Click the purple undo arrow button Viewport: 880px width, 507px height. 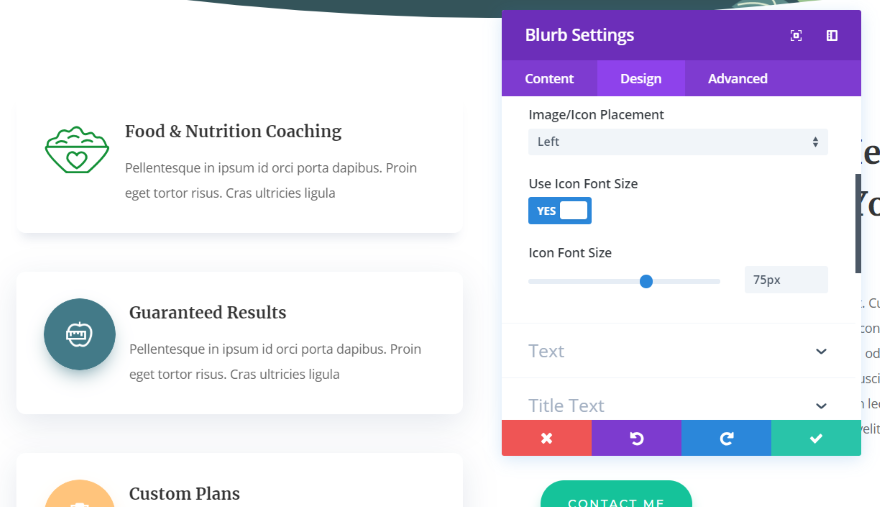636,438
